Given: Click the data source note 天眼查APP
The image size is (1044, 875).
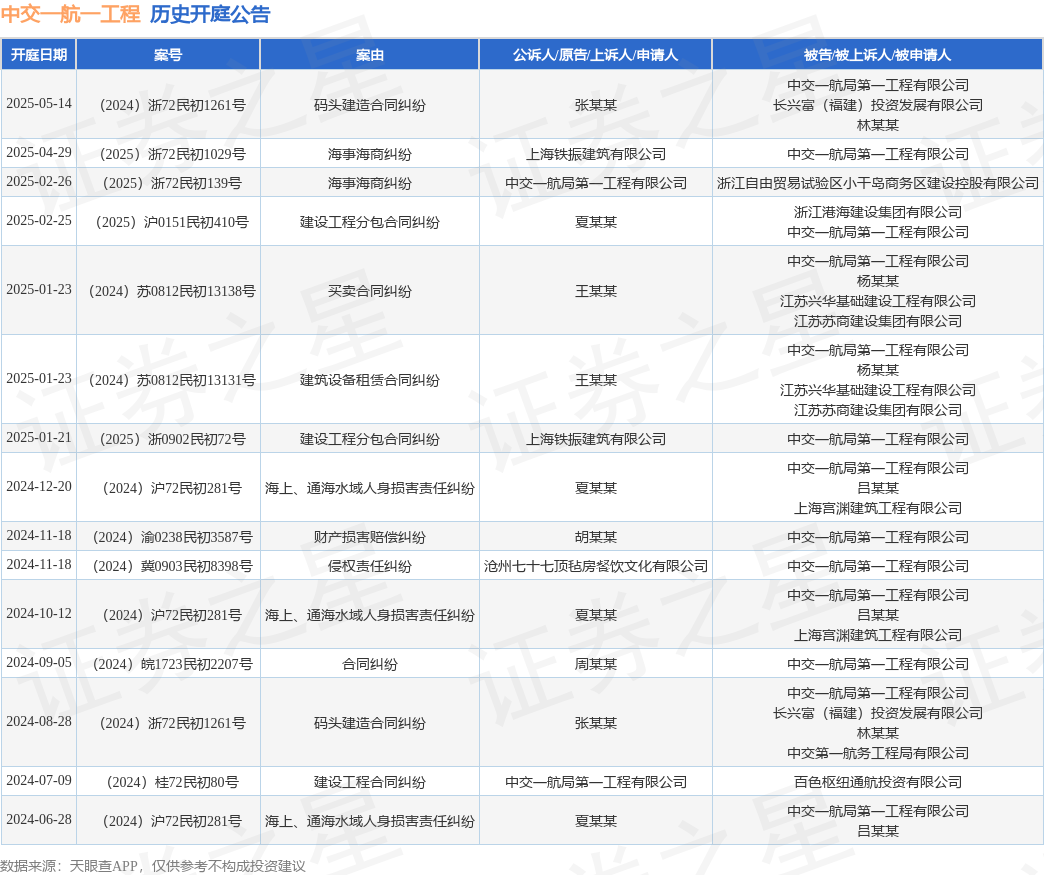Looking at the screenshot, I should [x=103, y=866].
